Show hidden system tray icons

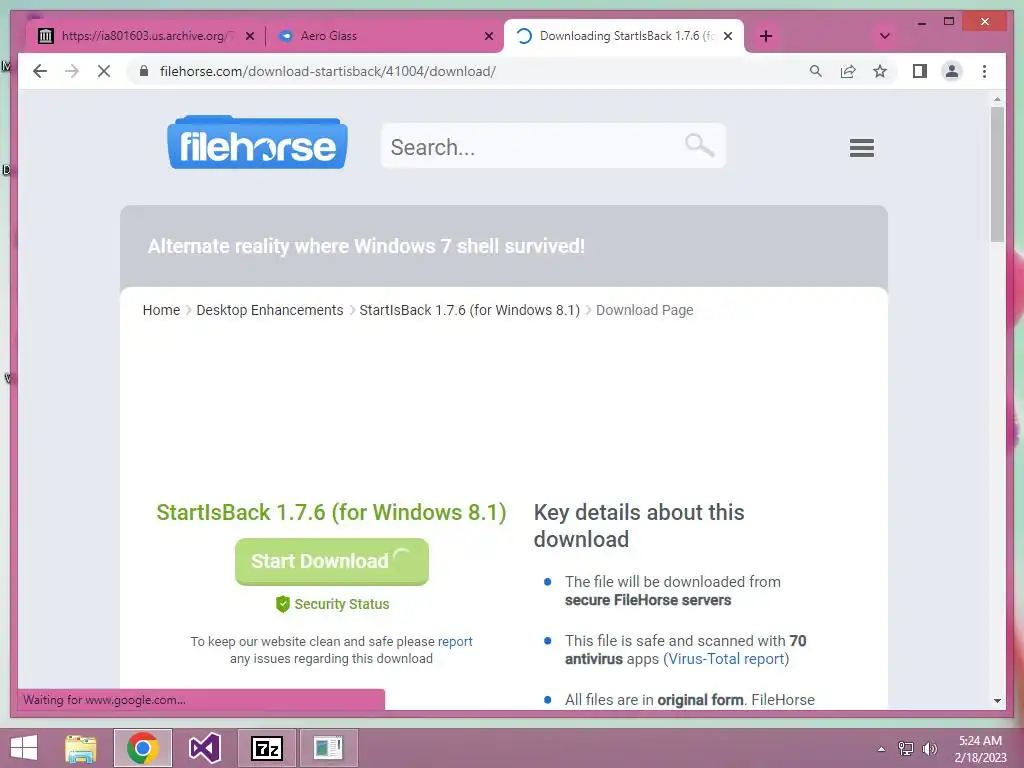click(x=882, y=749)
